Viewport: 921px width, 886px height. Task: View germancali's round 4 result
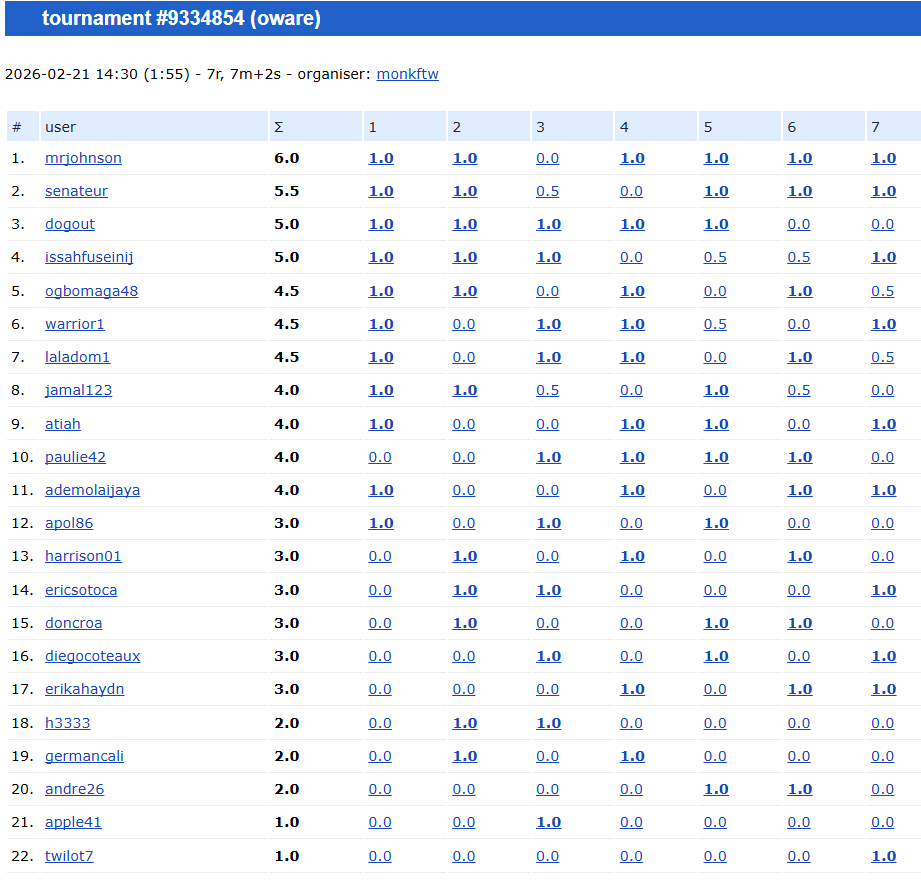[x=632, y=756]
